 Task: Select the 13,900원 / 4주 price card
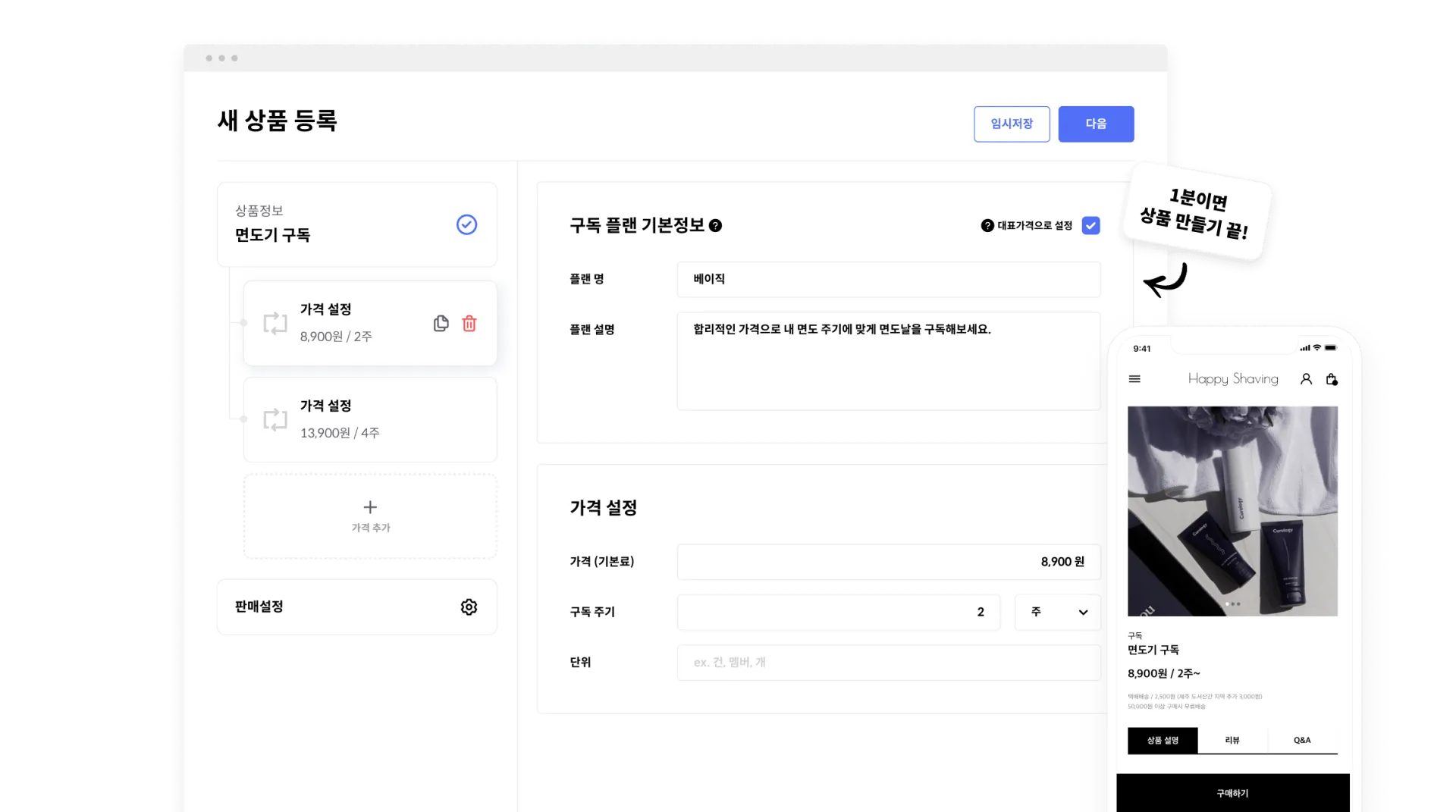coord(370,419)
